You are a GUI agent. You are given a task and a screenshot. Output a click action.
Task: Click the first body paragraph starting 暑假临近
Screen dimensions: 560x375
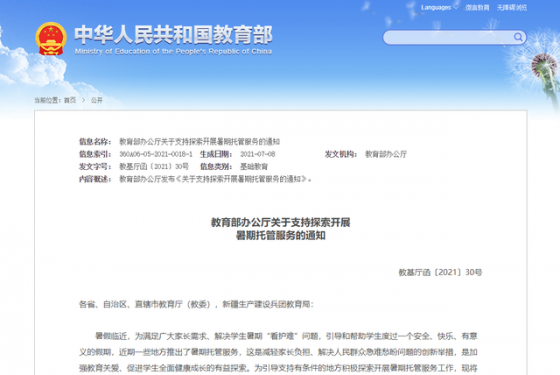278,352
